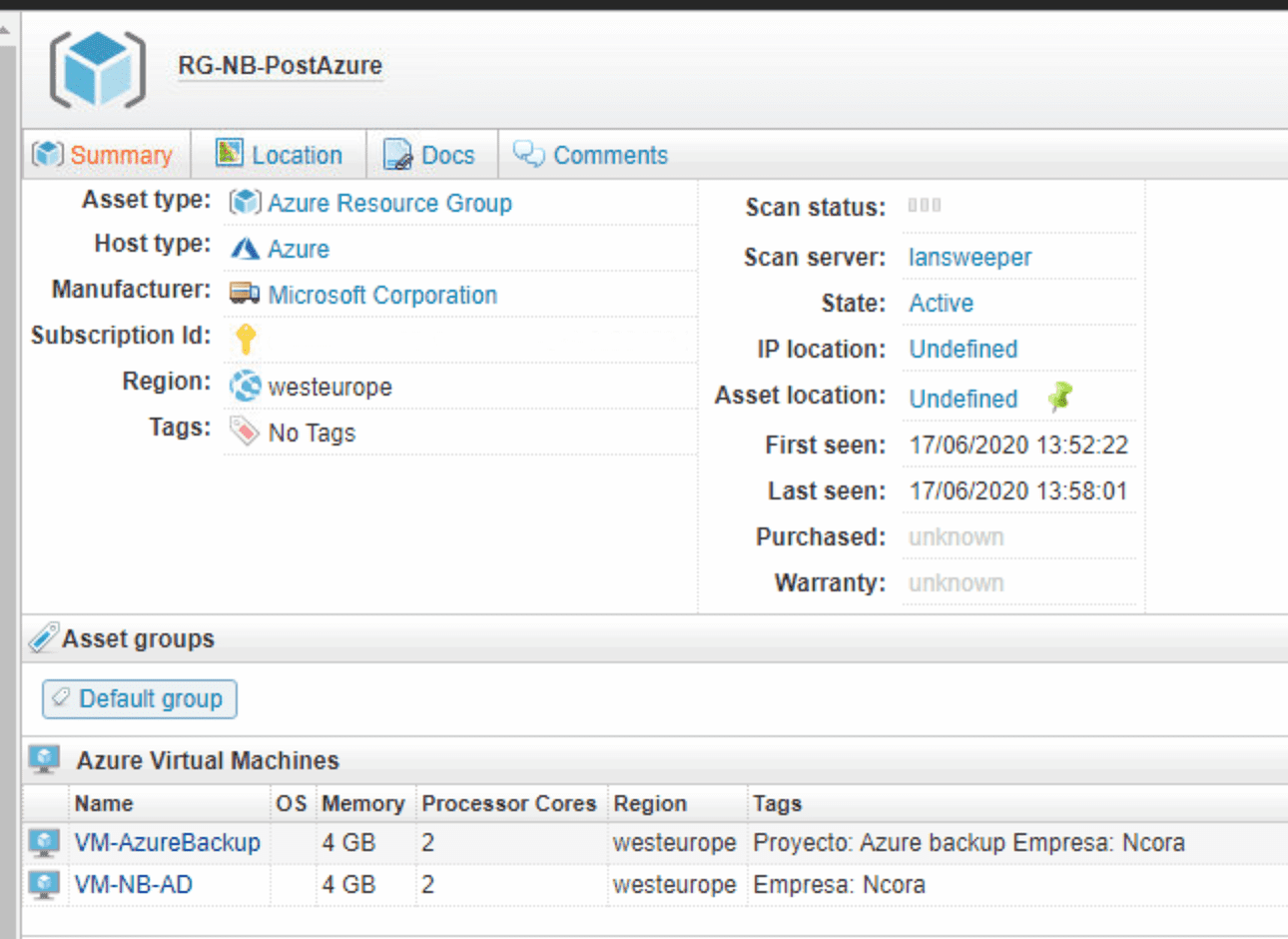The height and width of the screenshot is (939, 1288).
Task: Click the Summary tab cube icon
Action: click(47, 154)
